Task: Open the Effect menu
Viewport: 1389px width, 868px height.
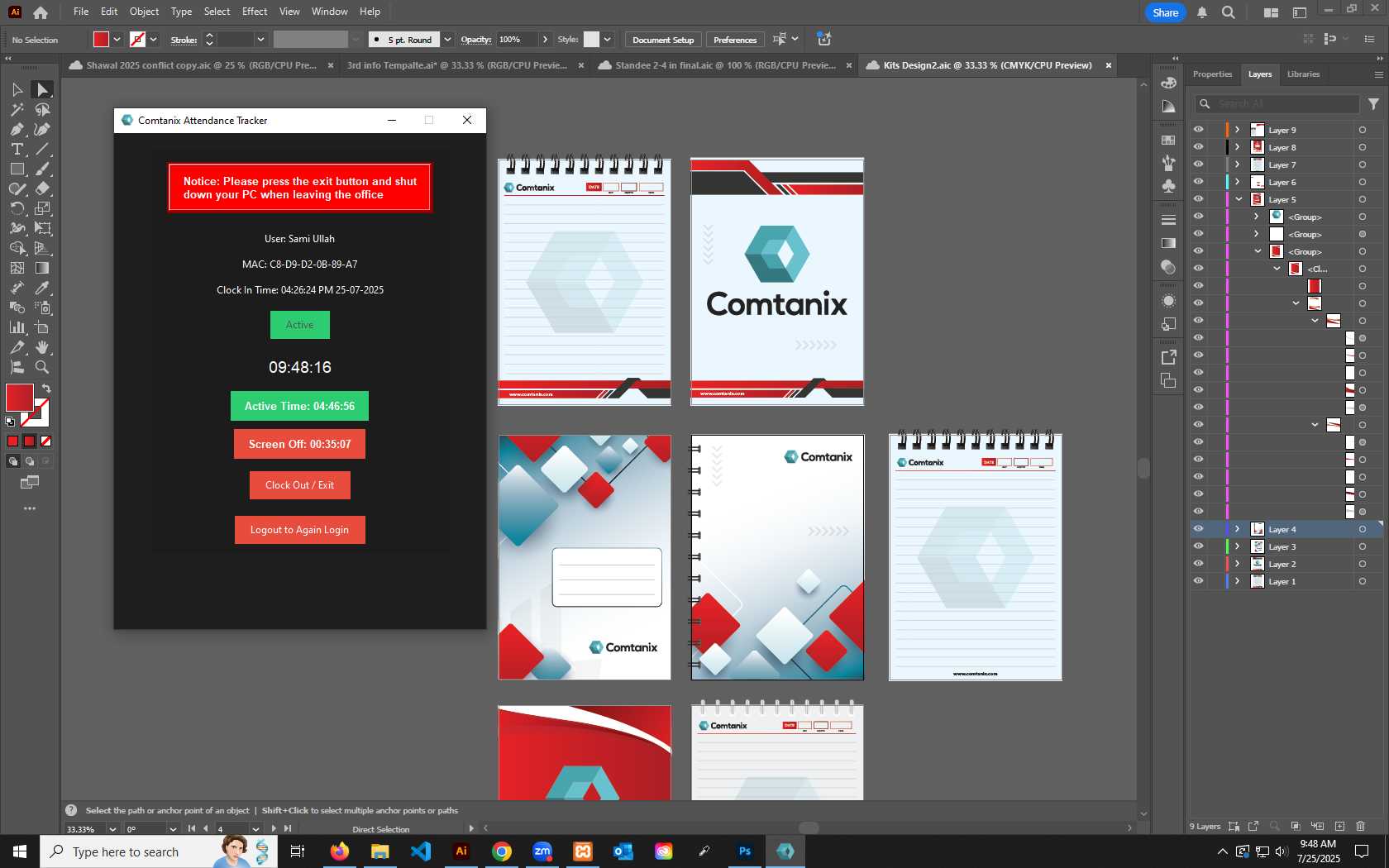Action: 255,12
